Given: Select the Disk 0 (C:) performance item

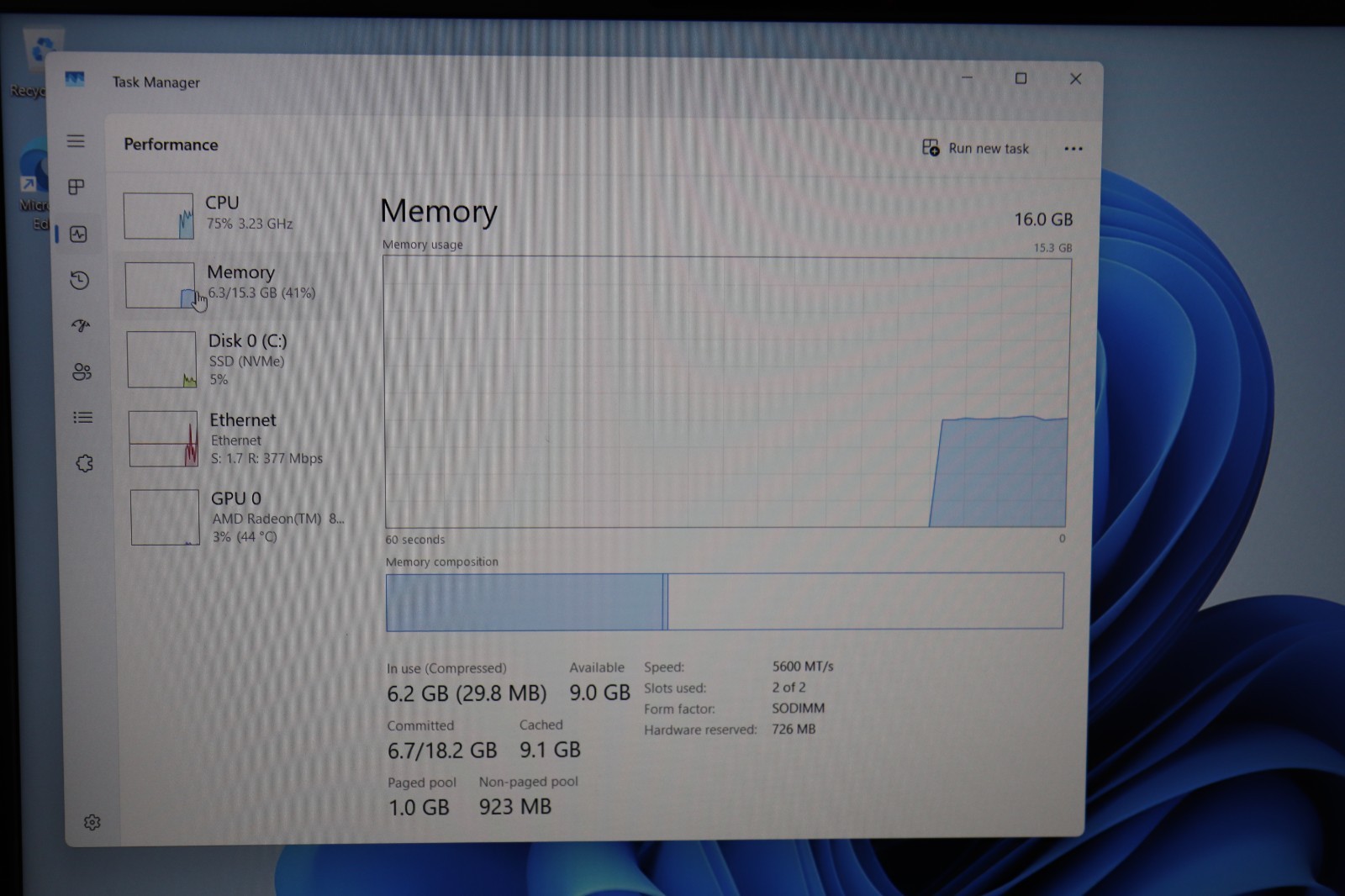Looking at the screenshot, I should coord(235,359).
